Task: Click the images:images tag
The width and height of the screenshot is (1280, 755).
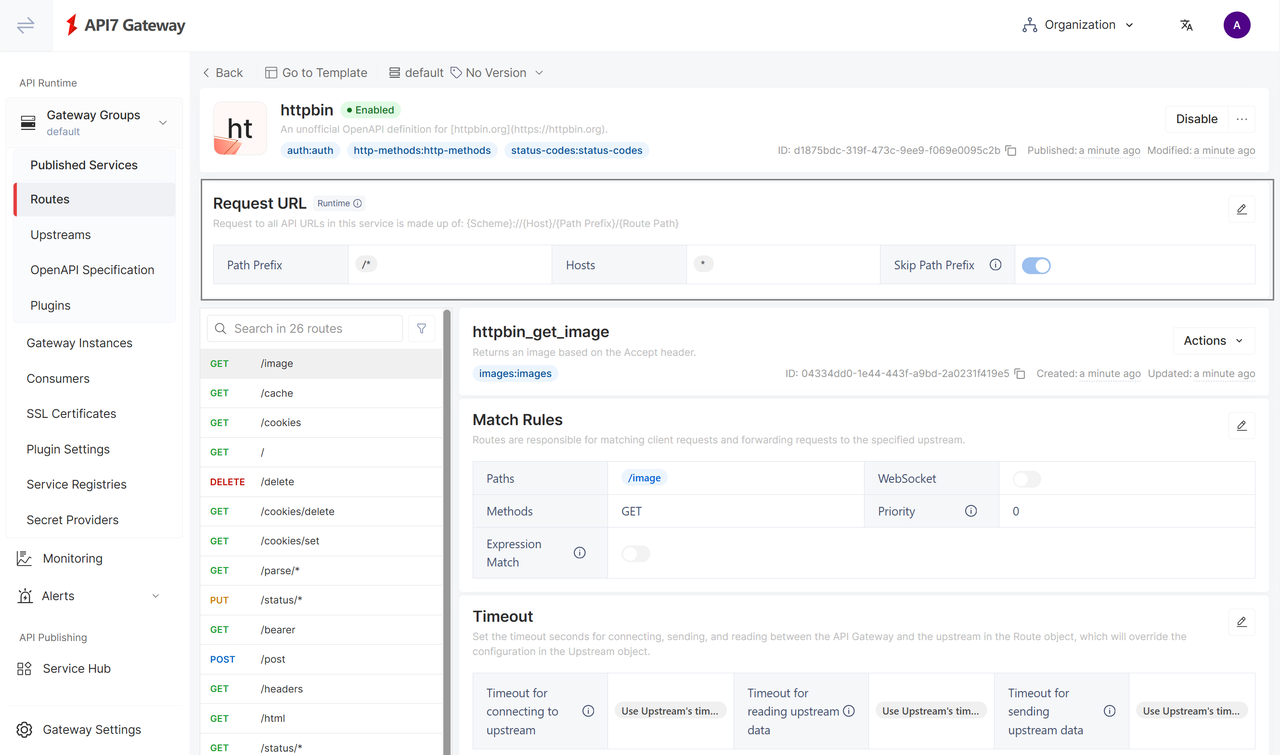Action: pos(515,374)
